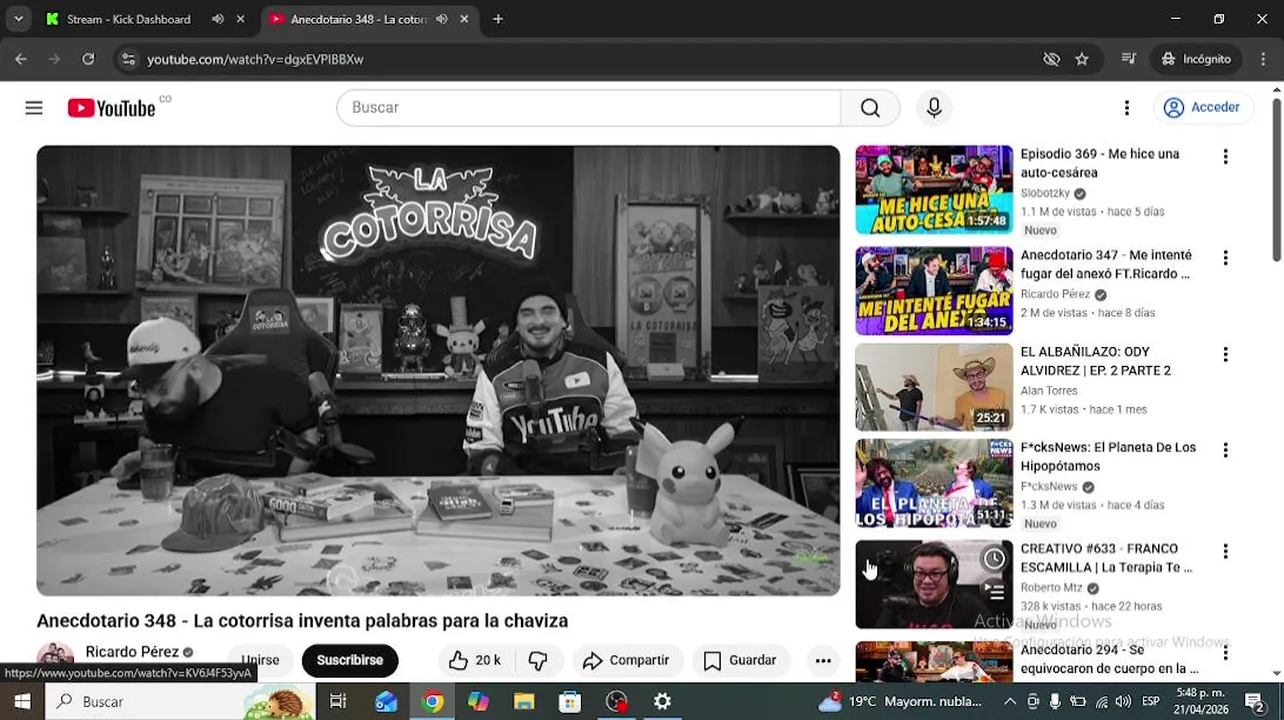Like the video with thumbs-up 20 k

[474, 660]
